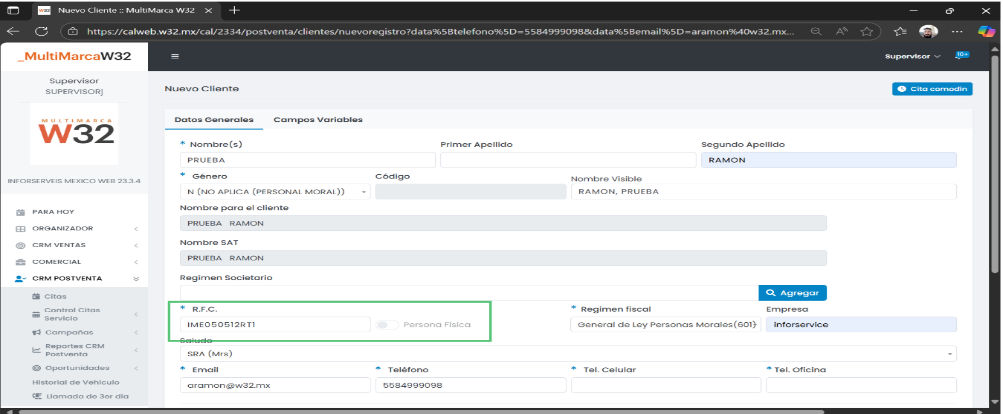Click the browser zoom magnifier icon
This screenshot has height=414, width=1003.
coord(817,31)
